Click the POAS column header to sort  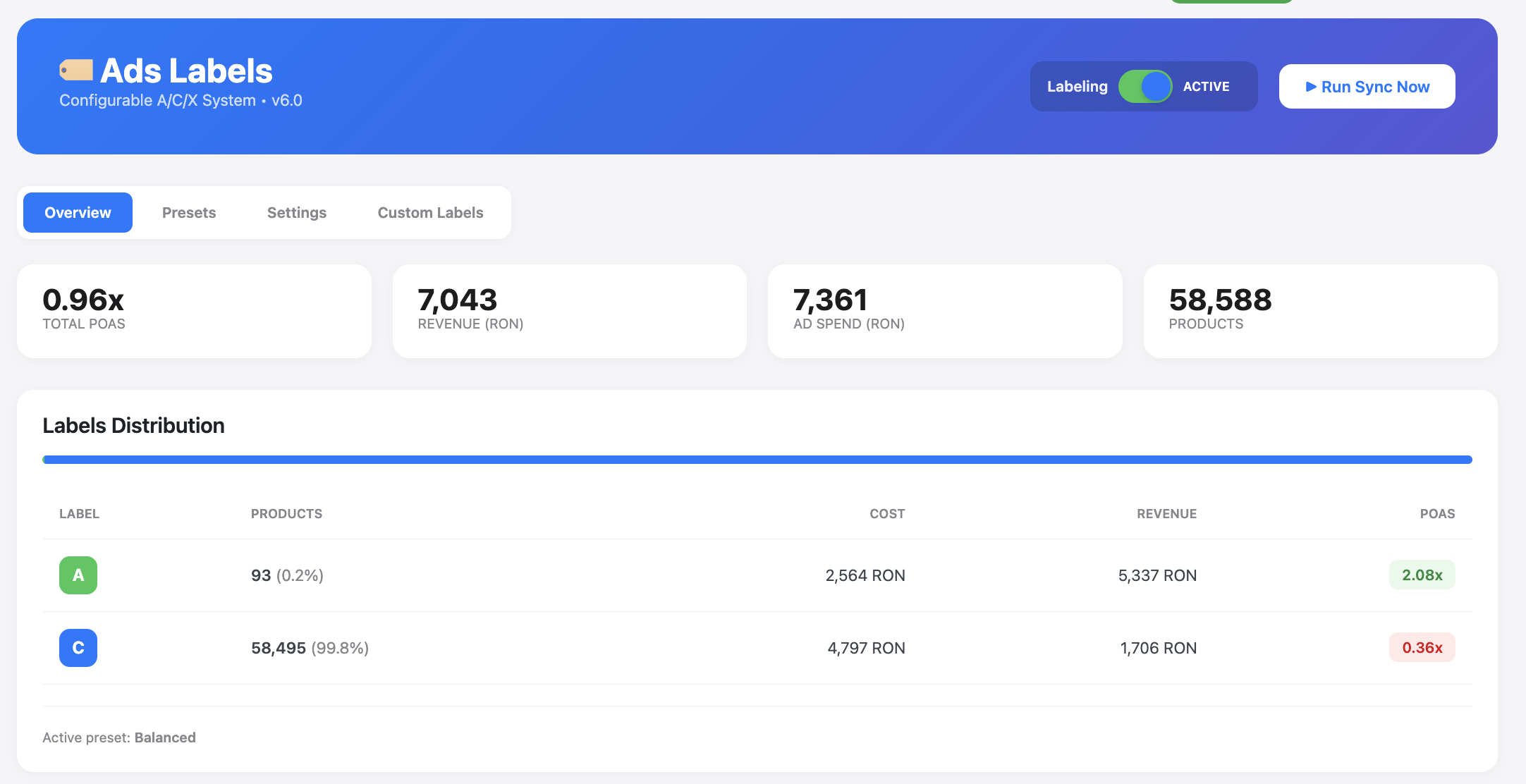pyautogui.click(x=1439, y=513)
